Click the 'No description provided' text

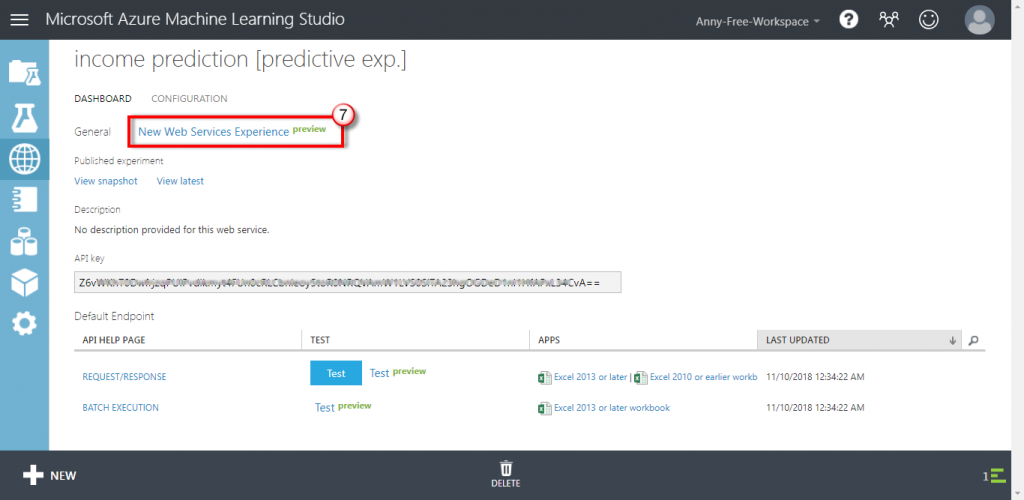pos(172,230)
